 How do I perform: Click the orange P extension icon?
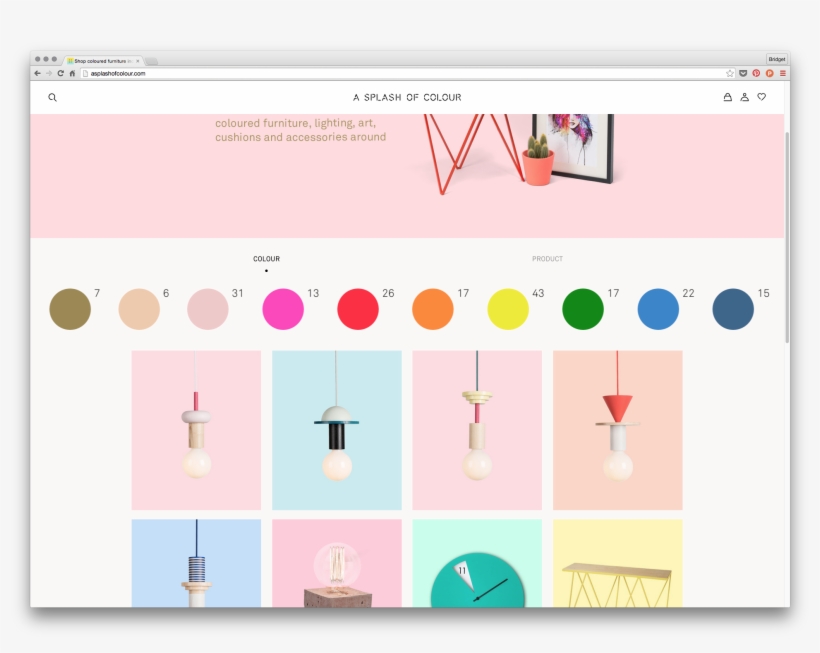tap(770, 73)
